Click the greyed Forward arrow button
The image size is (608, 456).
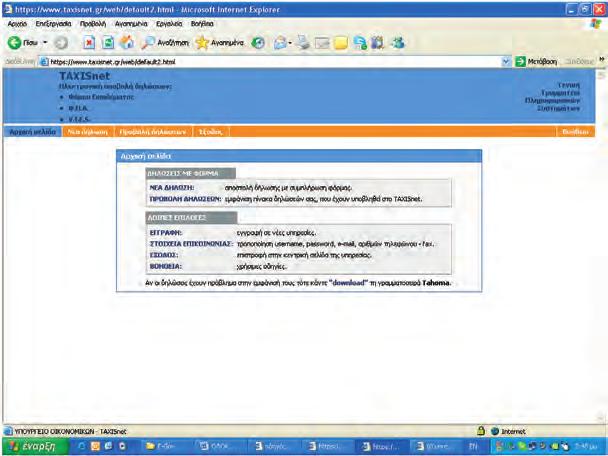click(x=61, y=43)
